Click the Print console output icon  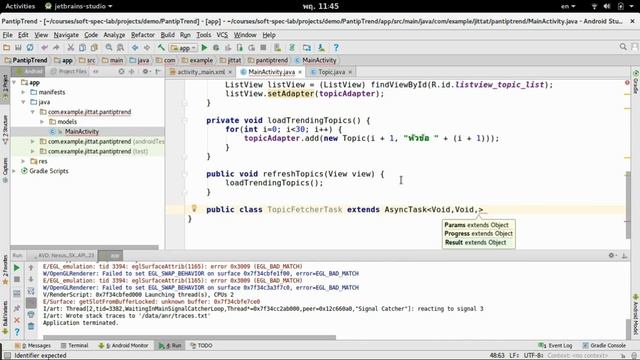coord(31,314)
